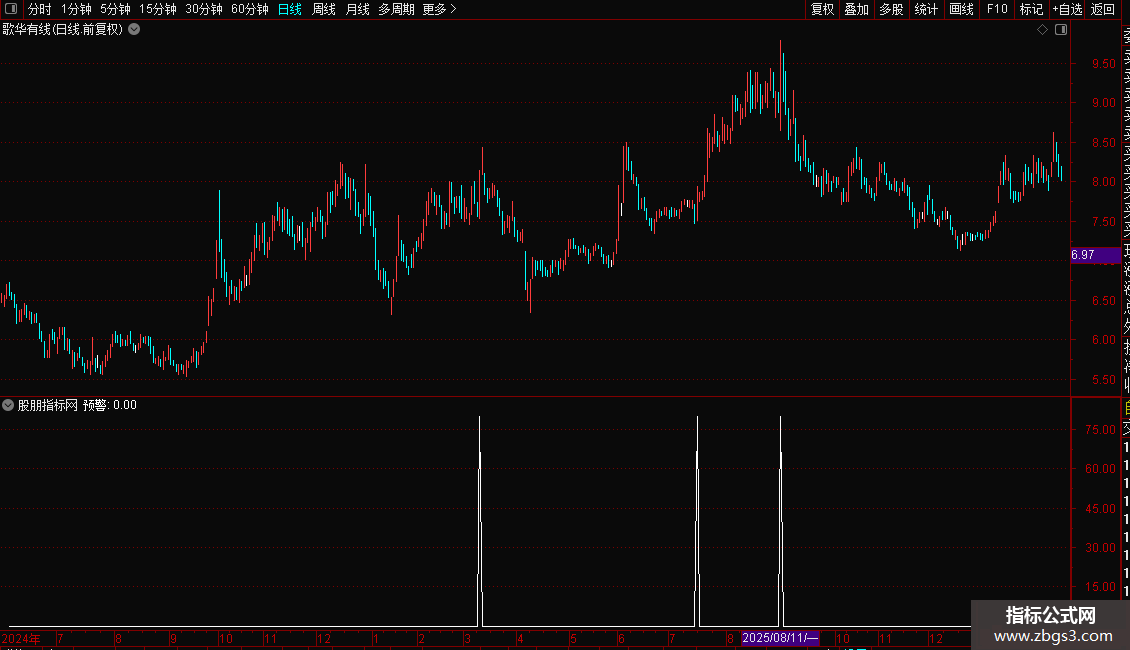Select the 1分钟 period
Screen dimensions: 1130x650
click(76, 9)
